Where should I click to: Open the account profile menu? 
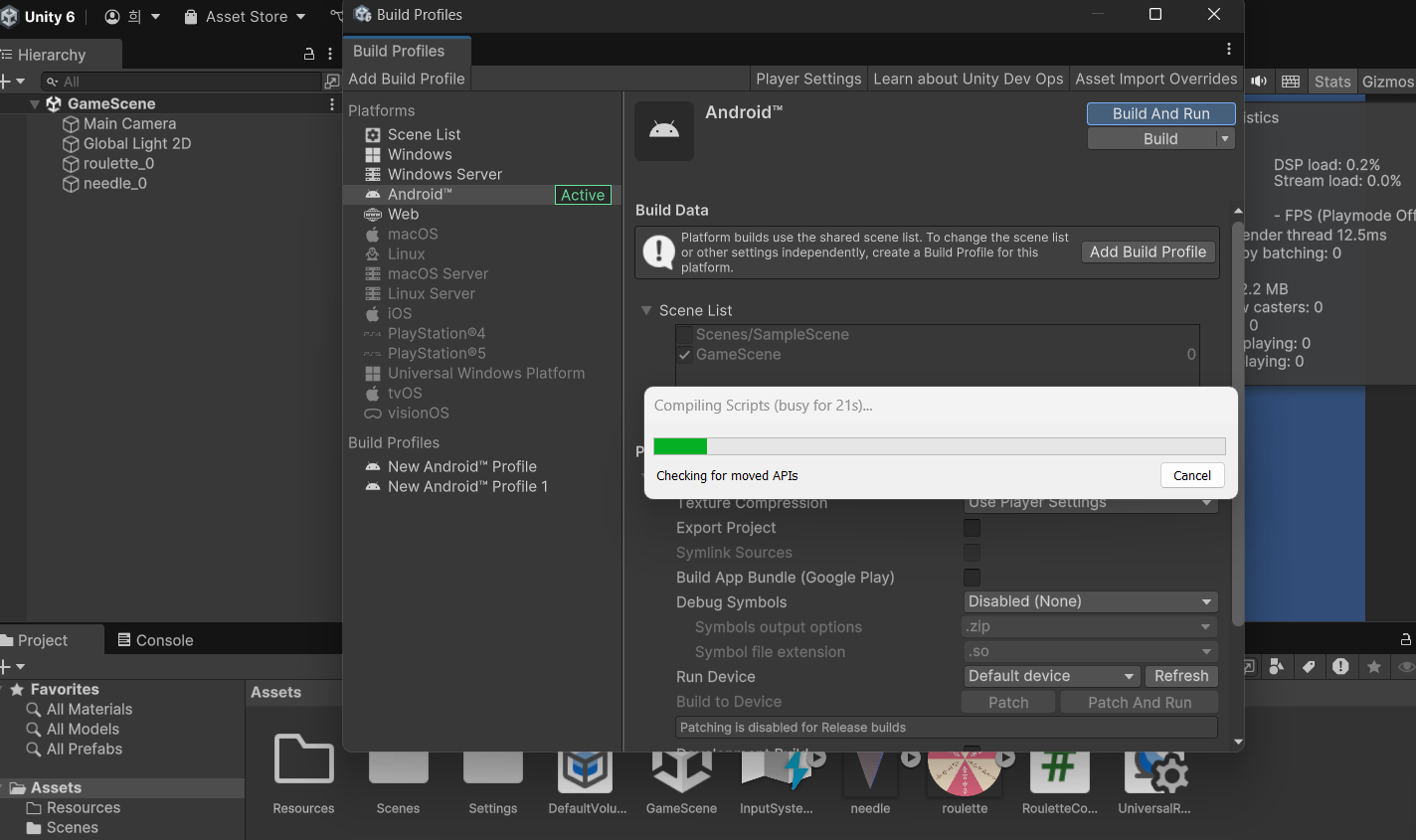click(x=132, y=16)
